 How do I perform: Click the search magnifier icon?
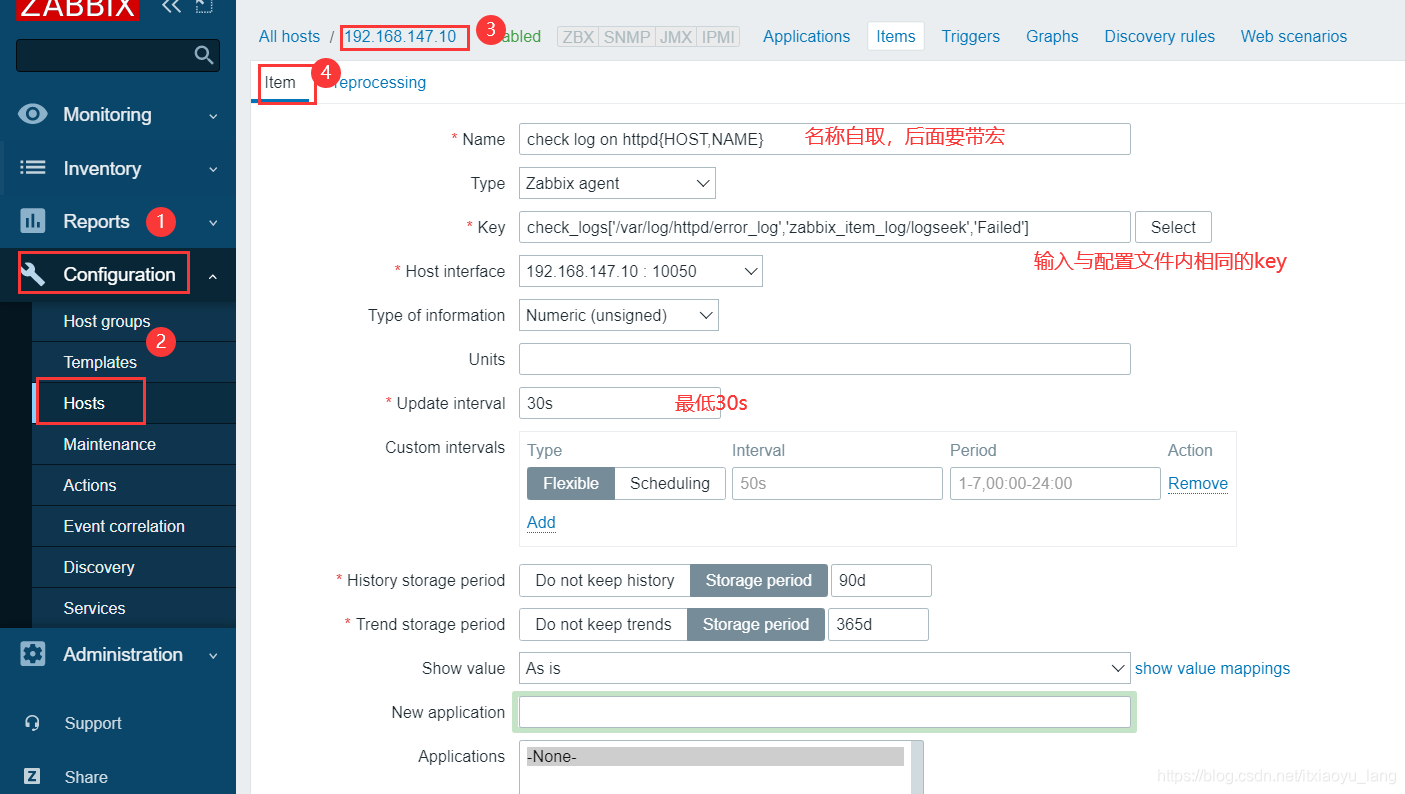[x=204, y=55]
